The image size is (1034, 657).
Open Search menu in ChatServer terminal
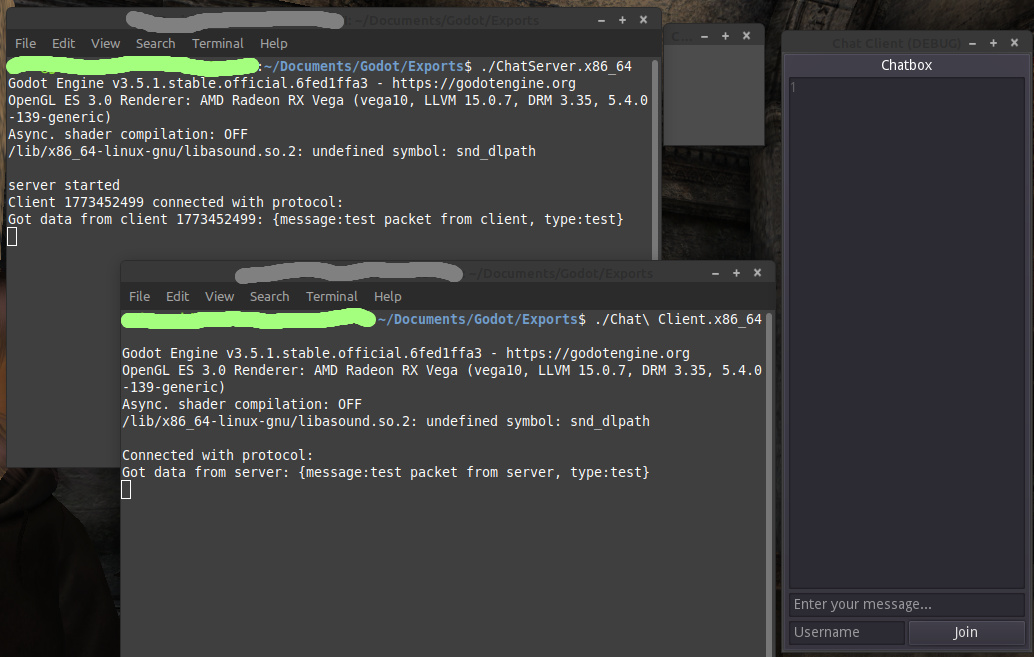point(155,43)
